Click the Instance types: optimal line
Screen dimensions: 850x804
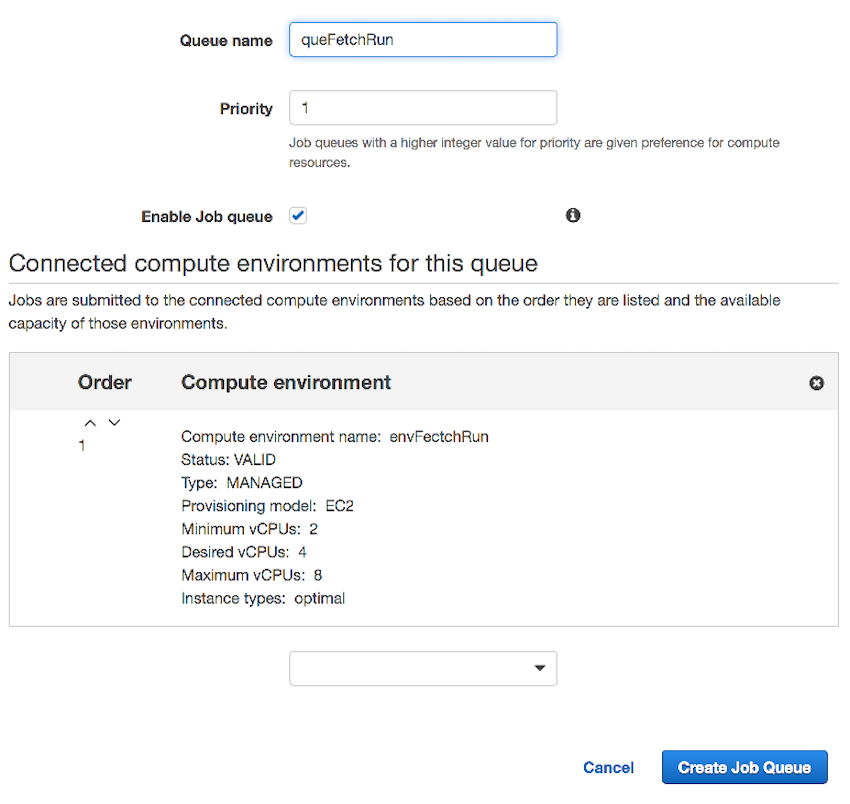[263, 599]
